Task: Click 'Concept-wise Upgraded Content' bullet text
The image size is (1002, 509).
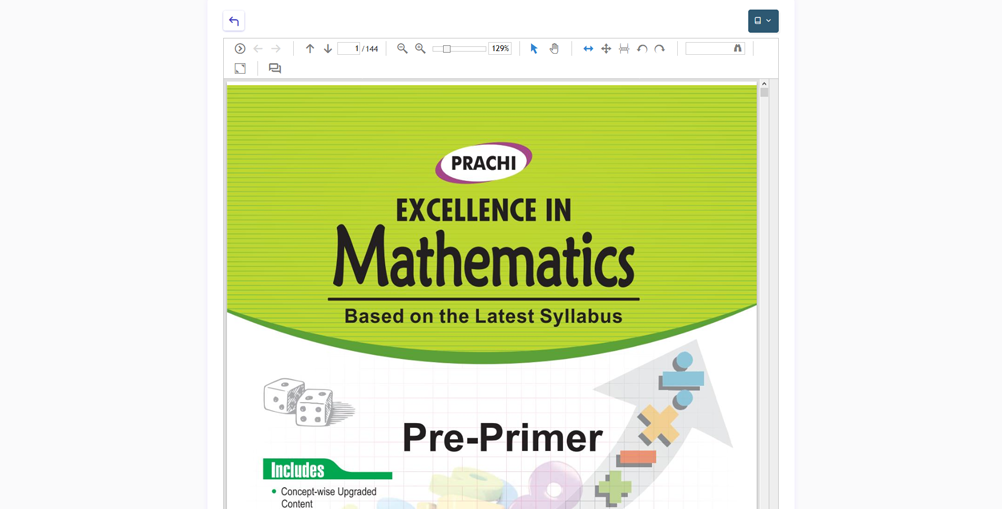Action: 328,498
